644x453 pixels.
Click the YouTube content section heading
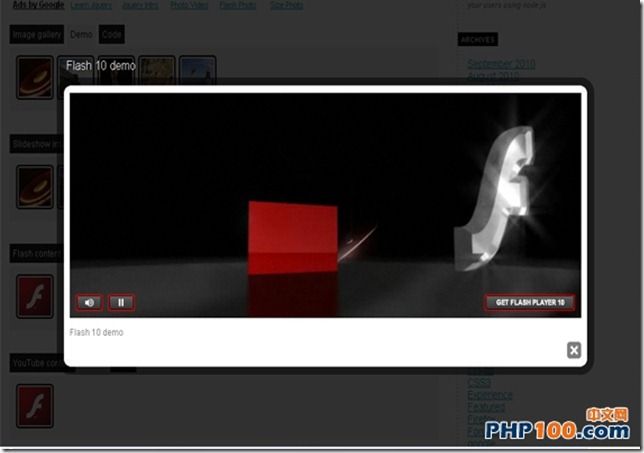point(38,363)
